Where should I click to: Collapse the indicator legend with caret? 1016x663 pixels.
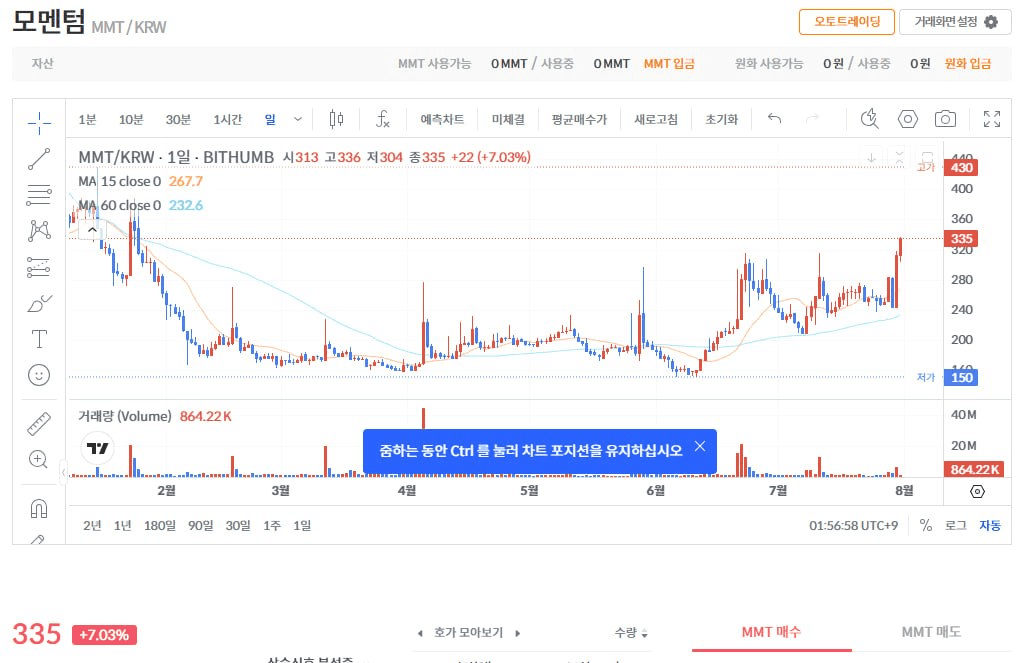(x=92, y=229)
